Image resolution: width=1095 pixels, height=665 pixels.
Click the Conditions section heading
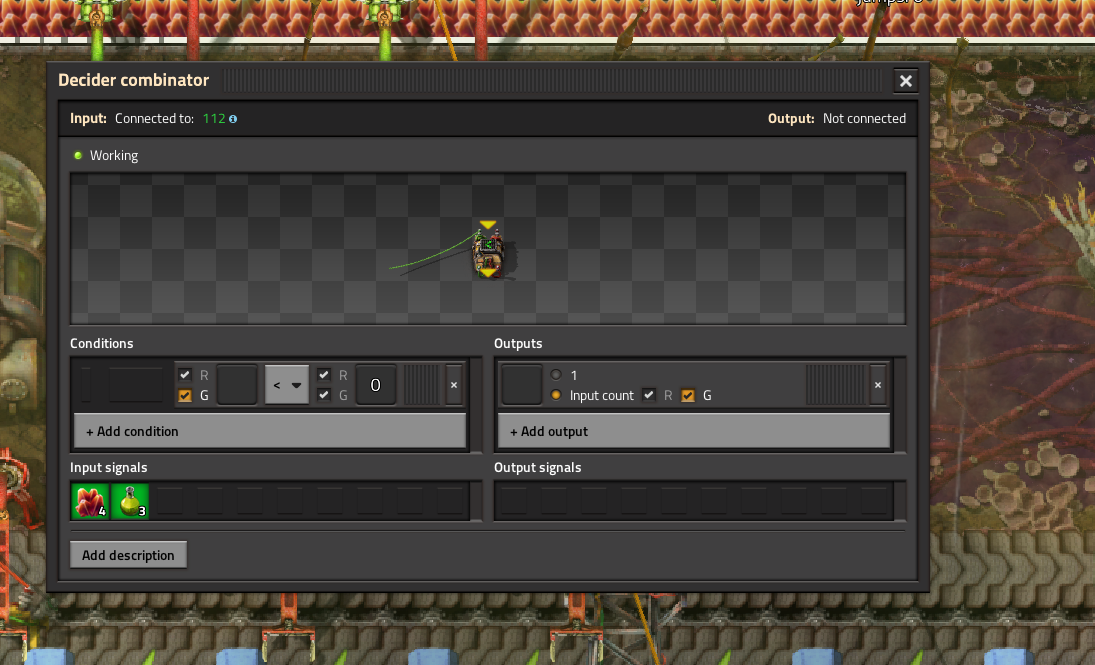(x=102, y=344)
